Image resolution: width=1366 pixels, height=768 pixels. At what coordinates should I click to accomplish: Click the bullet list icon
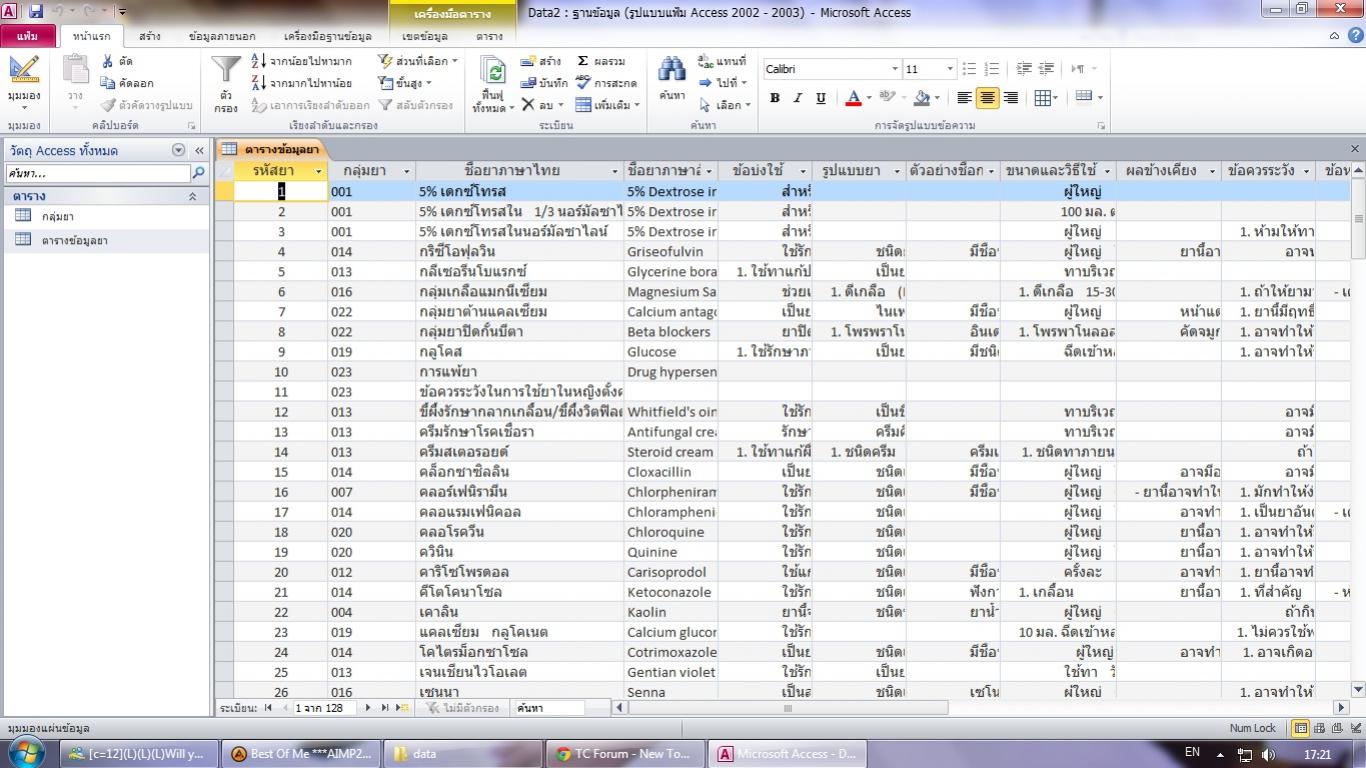pos(968,69)
